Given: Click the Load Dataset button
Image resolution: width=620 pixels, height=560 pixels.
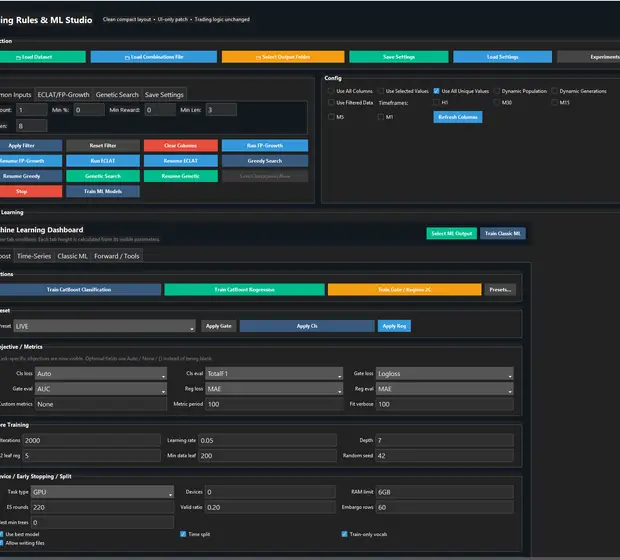Looking at the screenshot, I should pos(42,57).
